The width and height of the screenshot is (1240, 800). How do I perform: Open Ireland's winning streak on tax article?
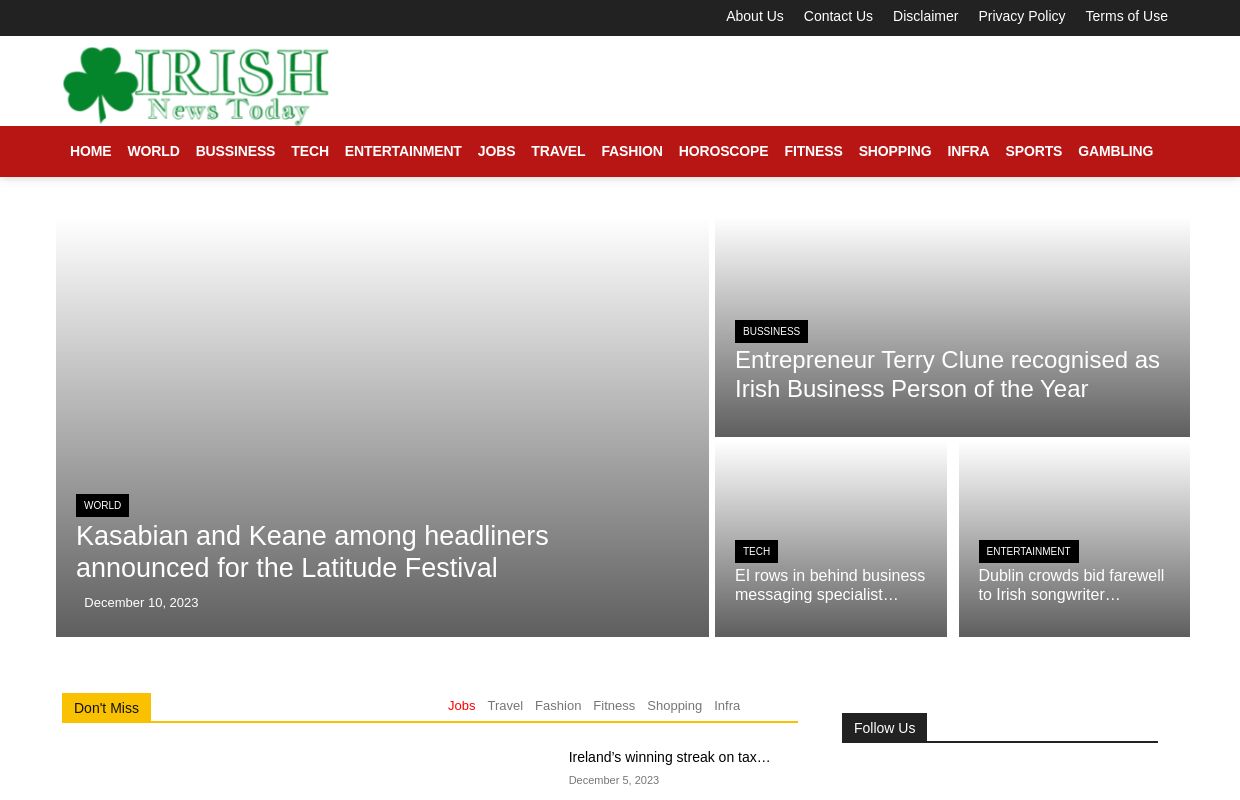click(x=669, y=757)
